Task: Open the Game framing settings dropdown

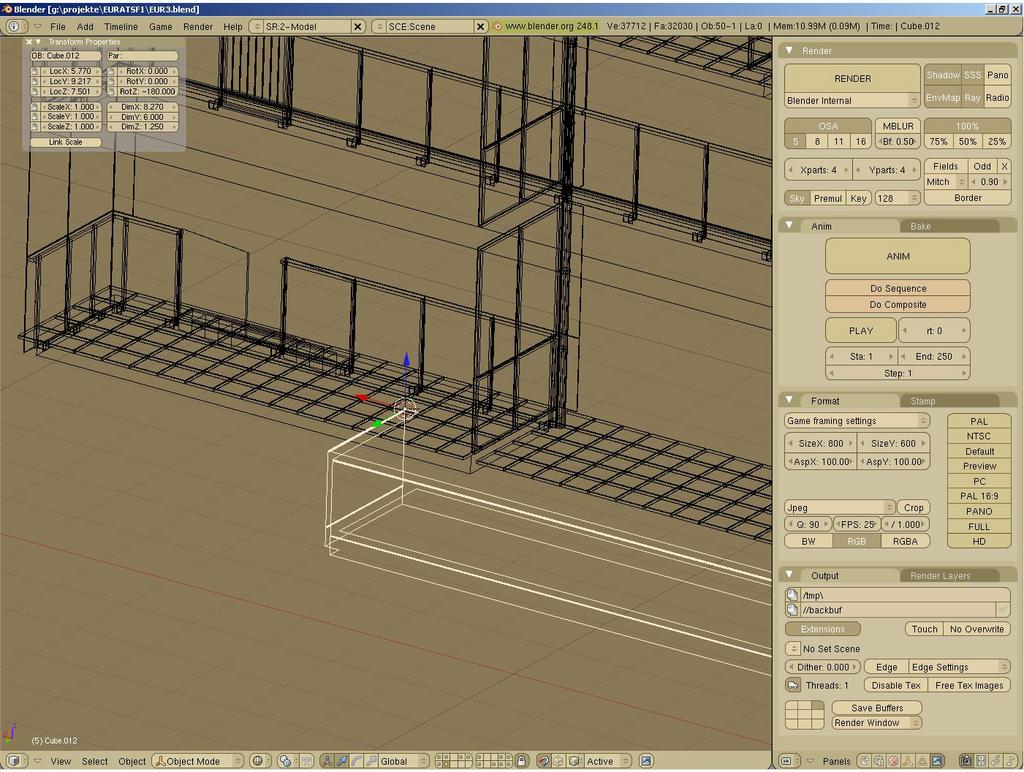Action: click(857, 421)
